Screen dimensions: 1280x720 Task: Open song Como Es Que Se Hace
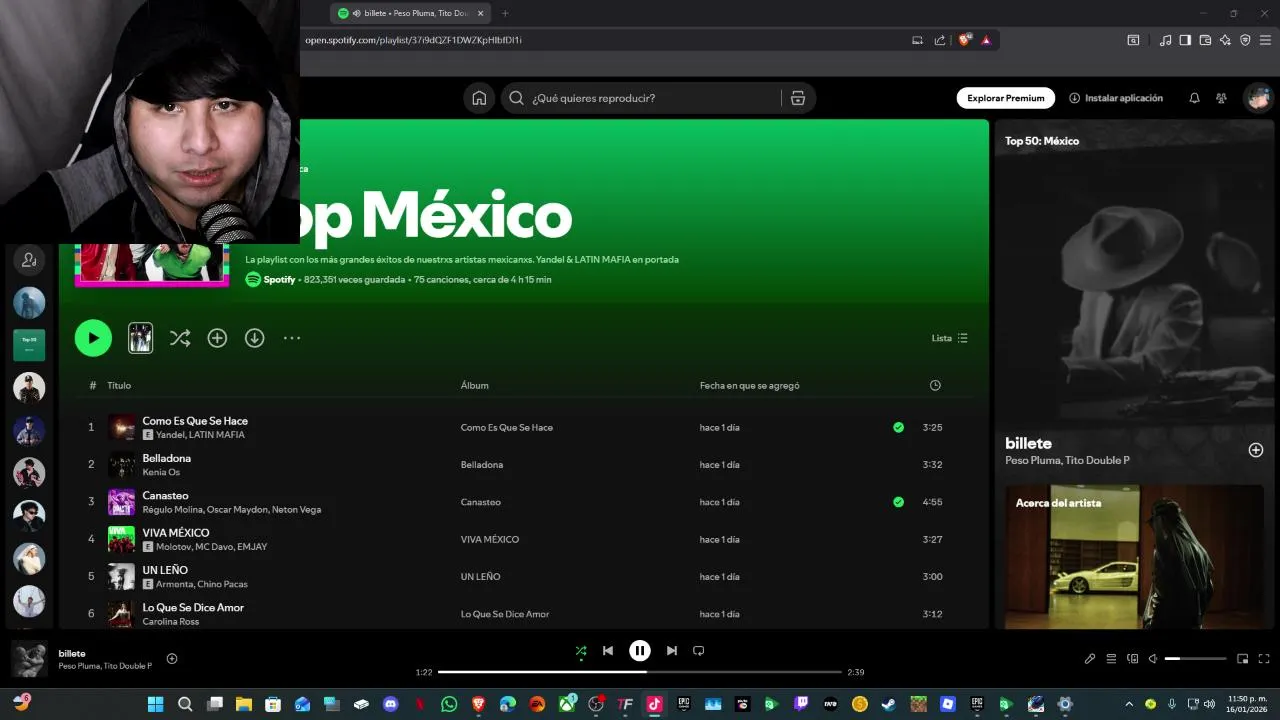[195, 421]
